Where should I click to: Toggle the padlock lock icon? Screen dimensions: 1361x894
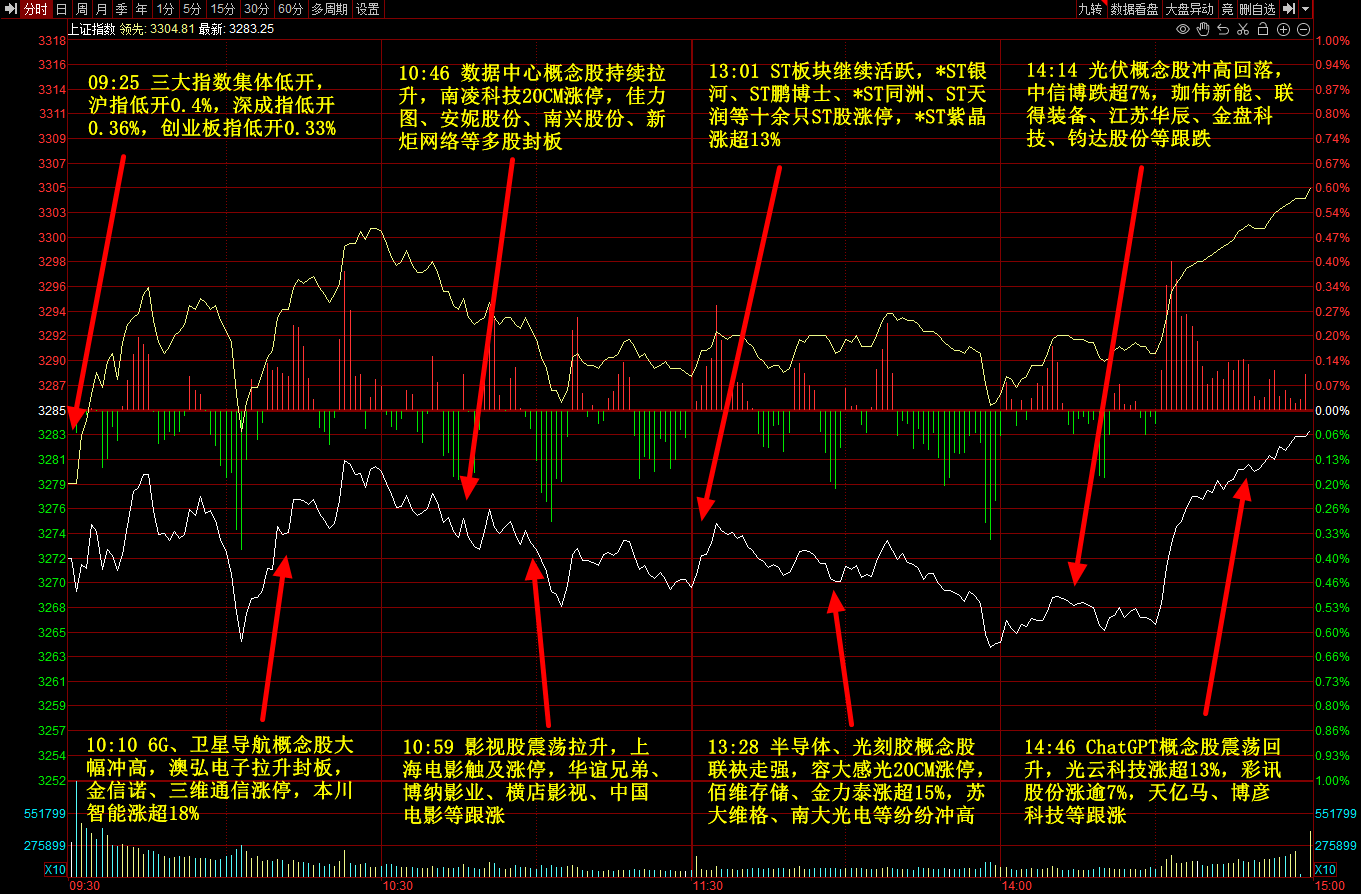tap(1263, 29)
